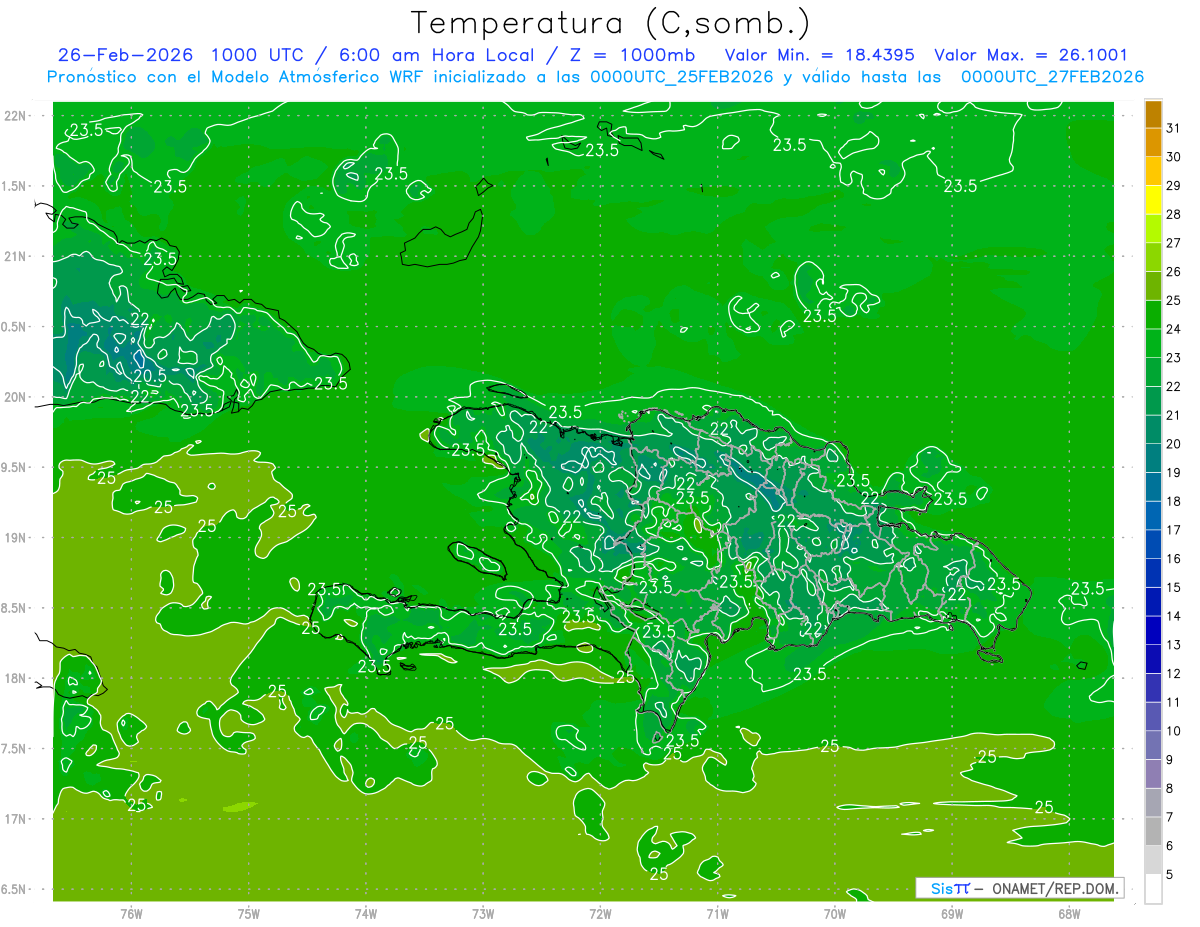Click legend value '26'
The image size is (1200, 927).
click(x=1174, y=272)
